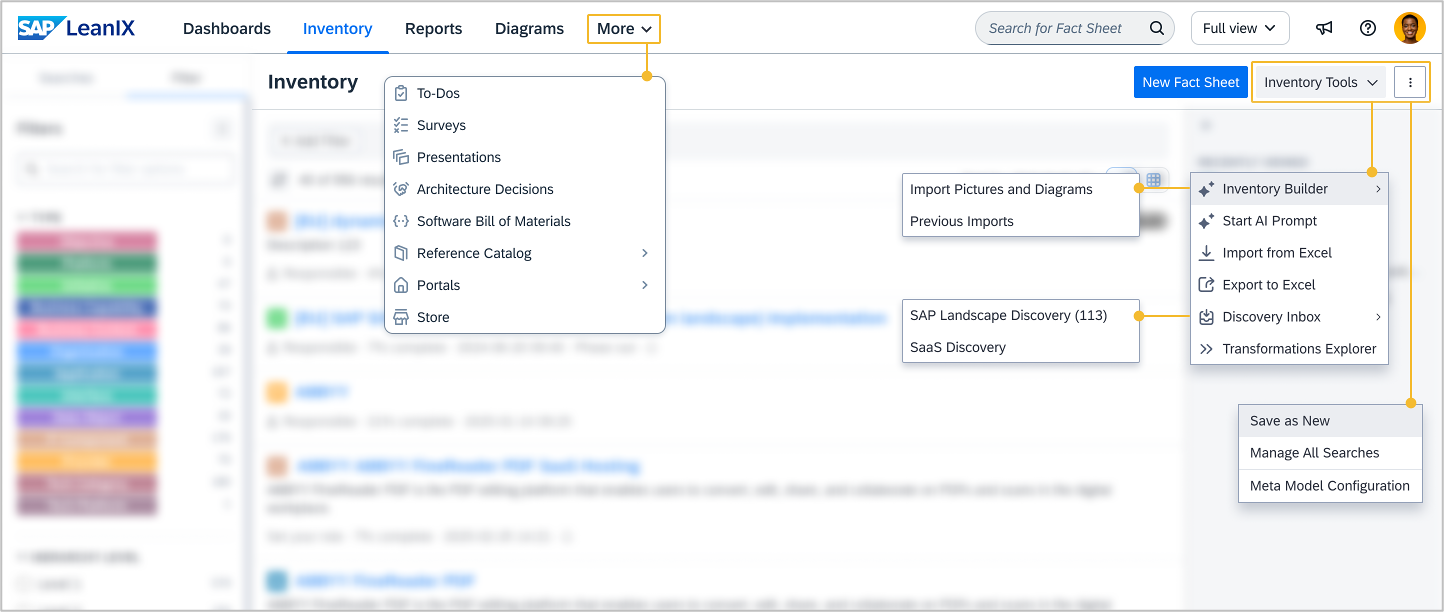
Task: Choose Manage All Searches
Action: (x=1330, y=453)
